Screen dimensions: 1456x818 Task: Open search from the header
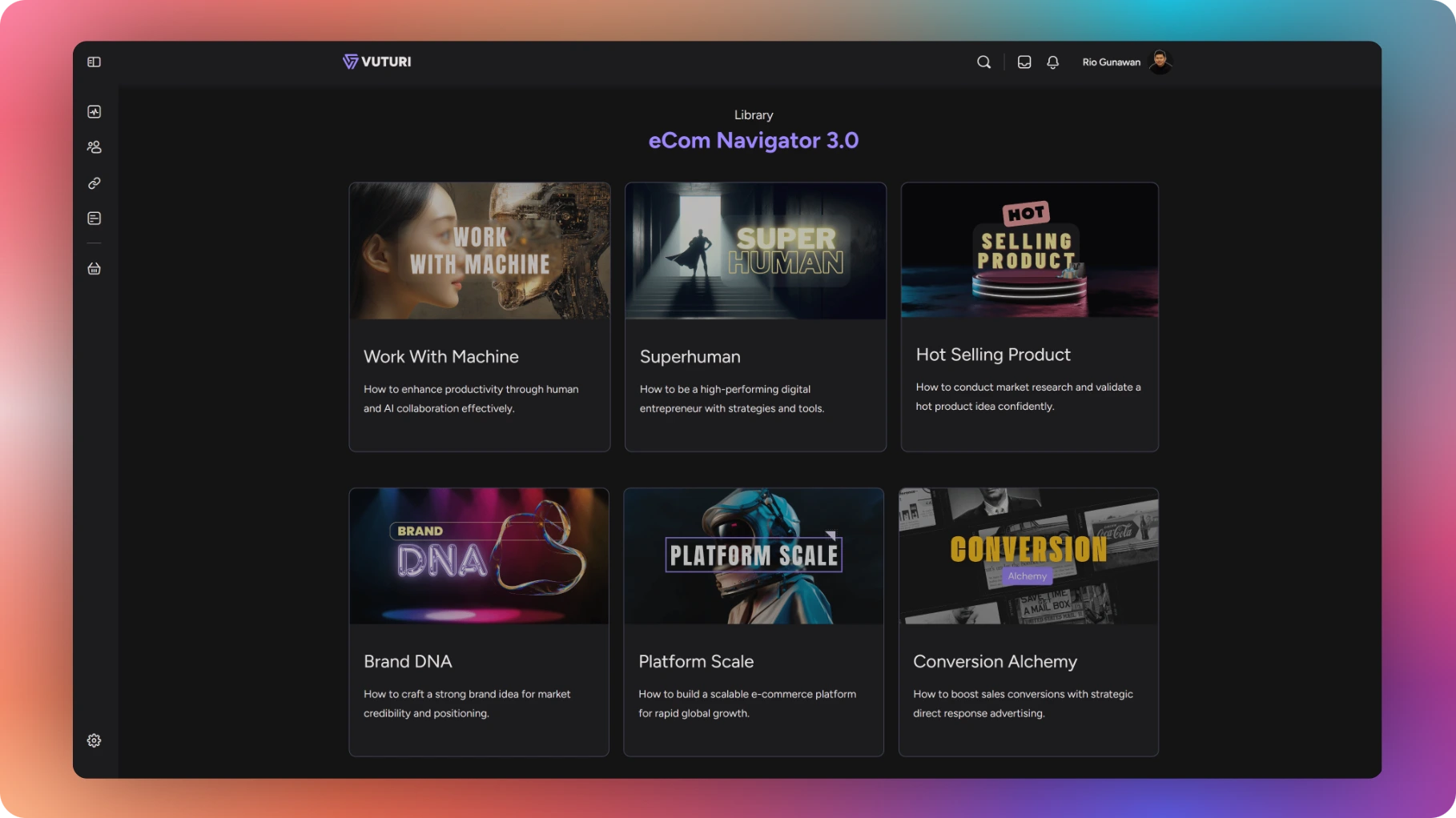(x=983, y=62)
